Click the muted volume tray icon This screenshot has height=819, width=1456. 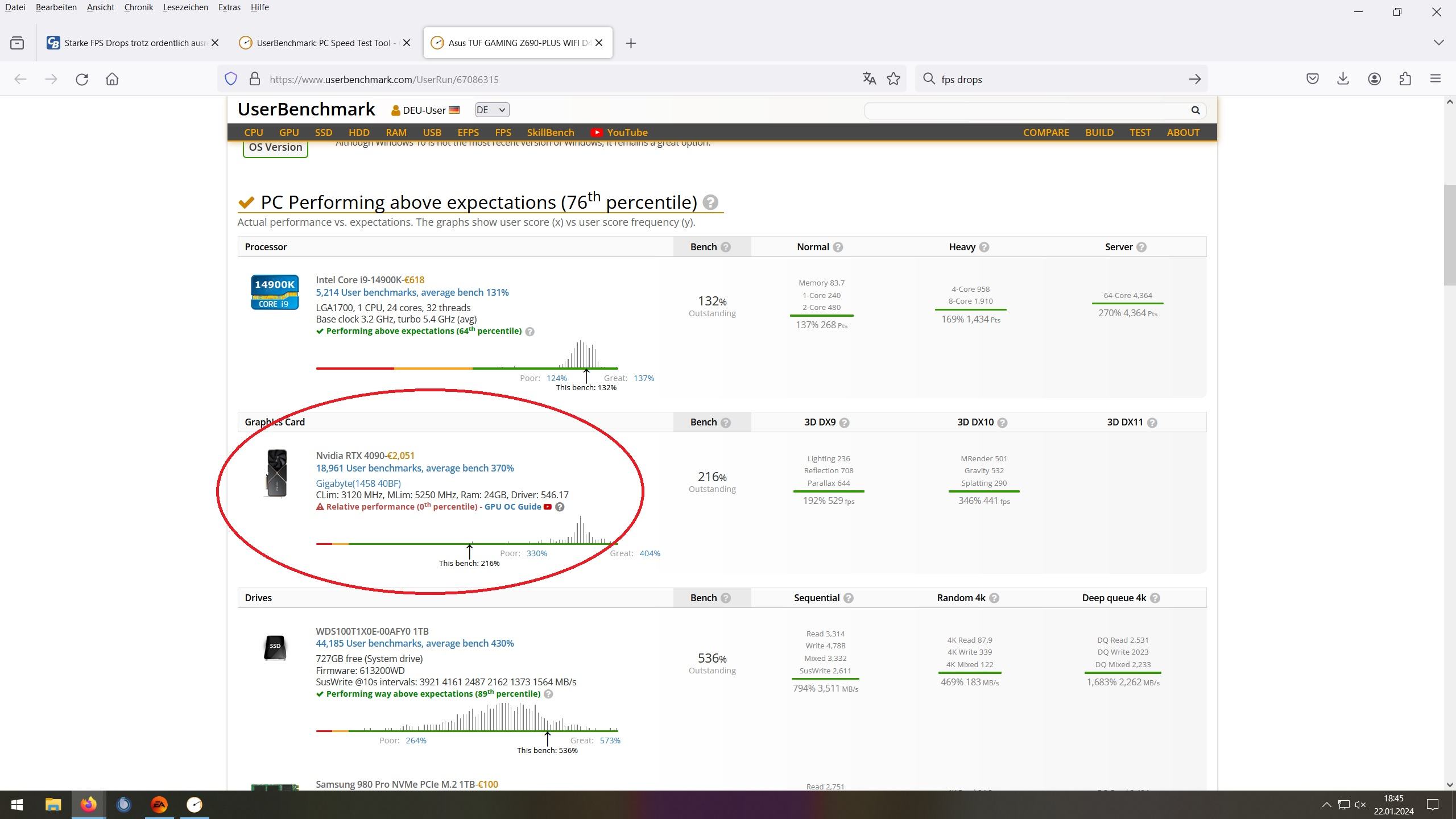coord(1360,805)
